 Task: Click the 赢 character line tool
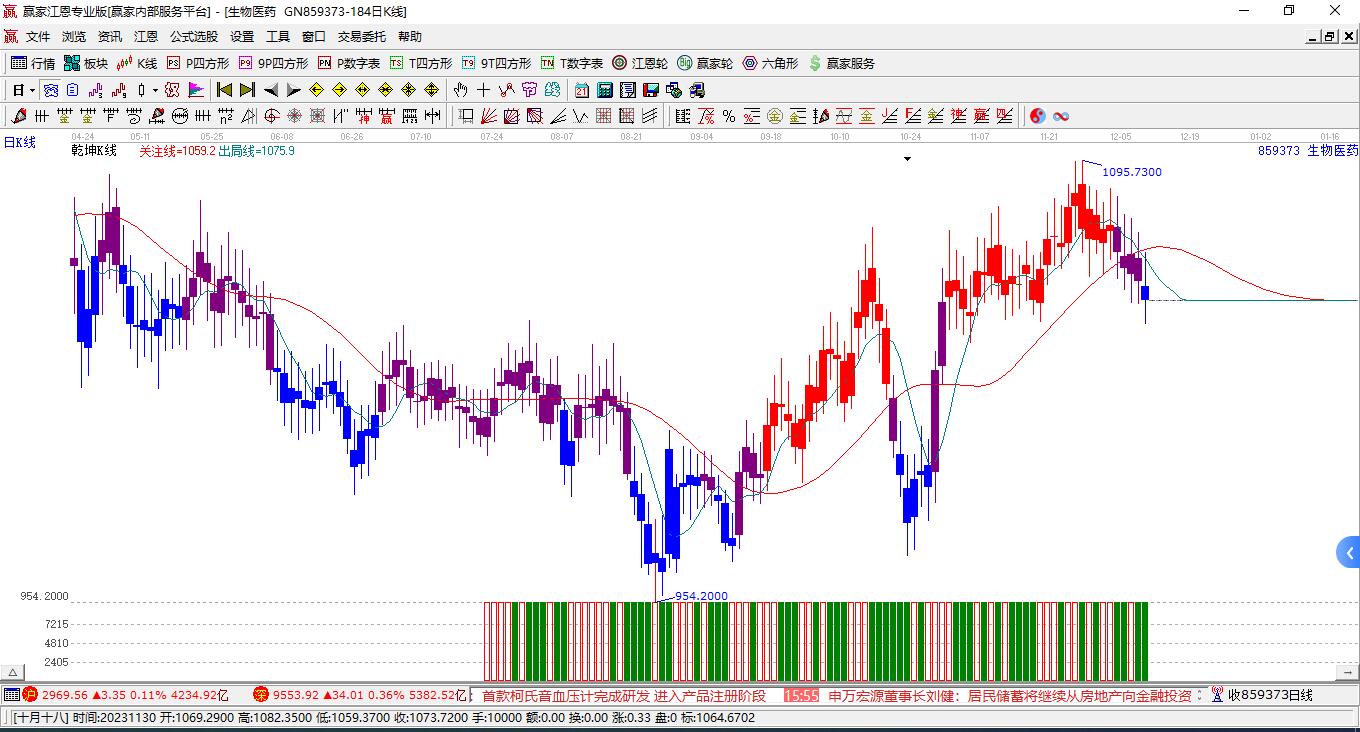980,116
